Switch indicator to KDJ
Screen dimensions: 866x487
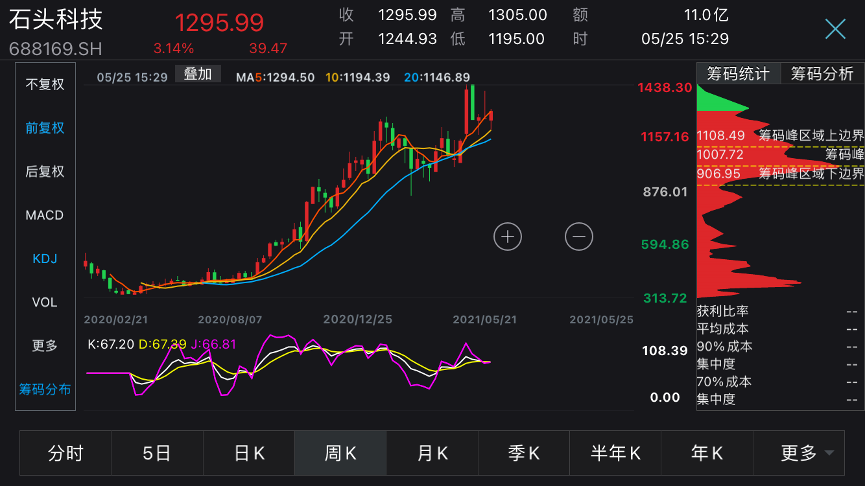point(45,259)
